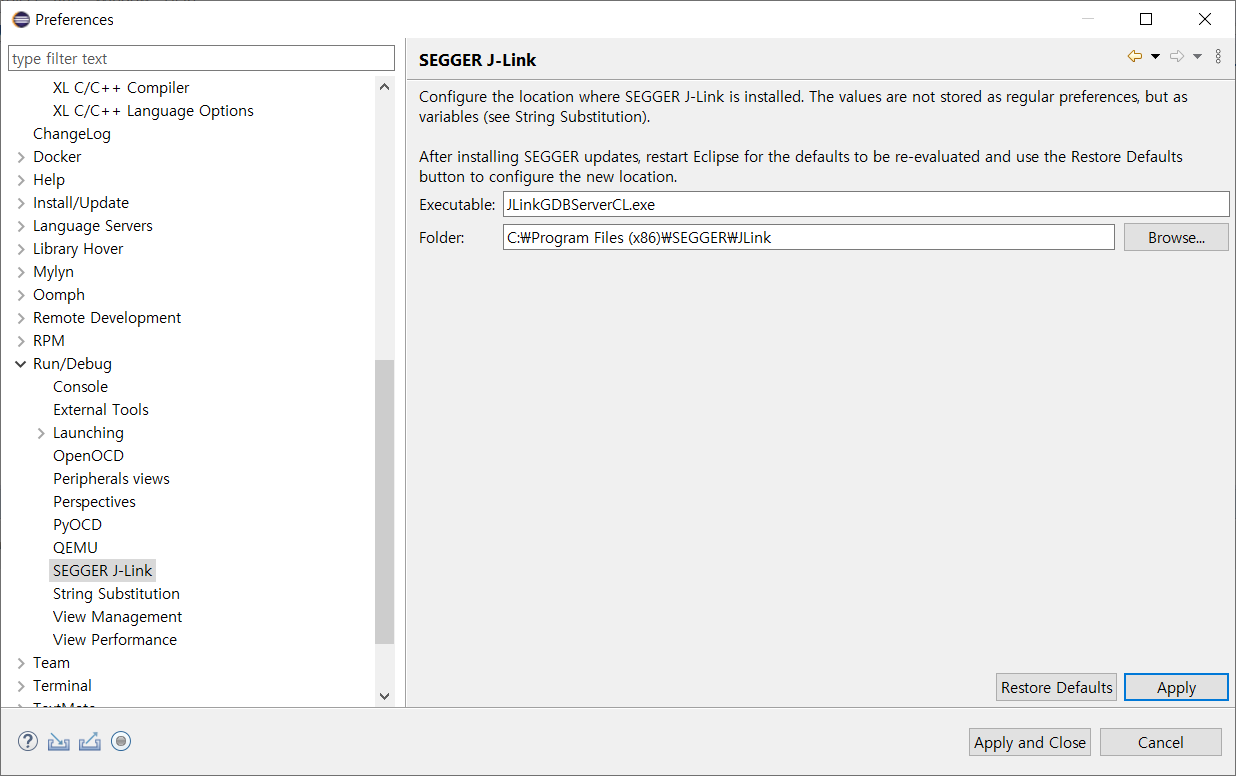The width and height of the screenshot is (1236, 776).
Task: Select SEGGER J-Link tree item
Action: click(103, 571)
